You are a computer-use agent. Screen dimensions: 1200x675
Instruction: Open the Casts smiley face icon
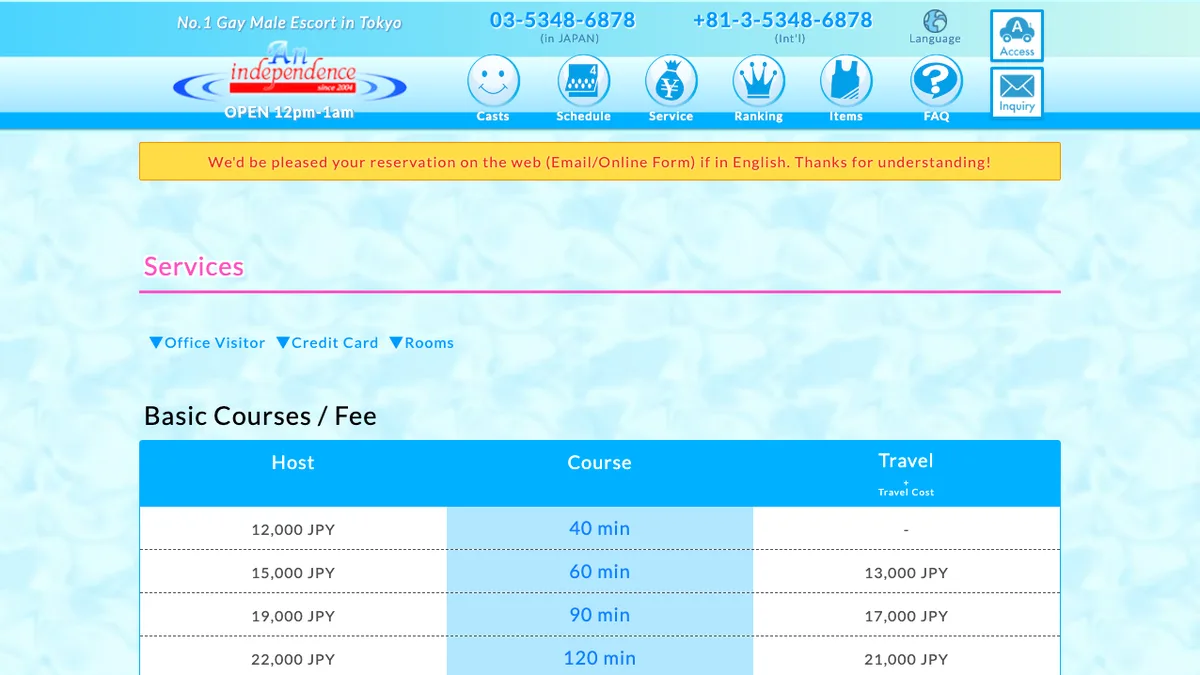[x=493, y=82]
